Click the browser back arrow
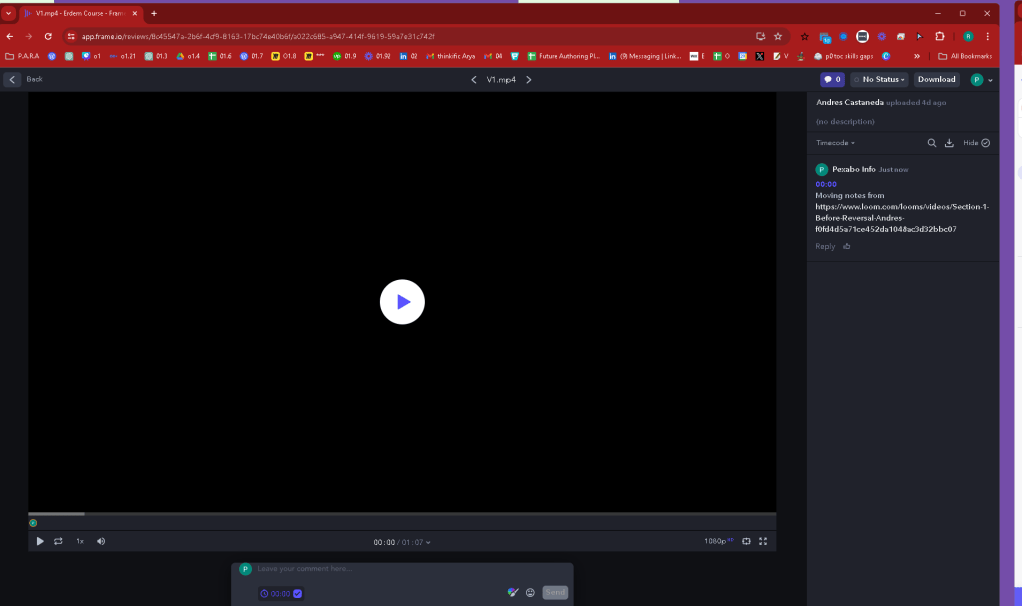The image size is (1022, 606). 10,36
